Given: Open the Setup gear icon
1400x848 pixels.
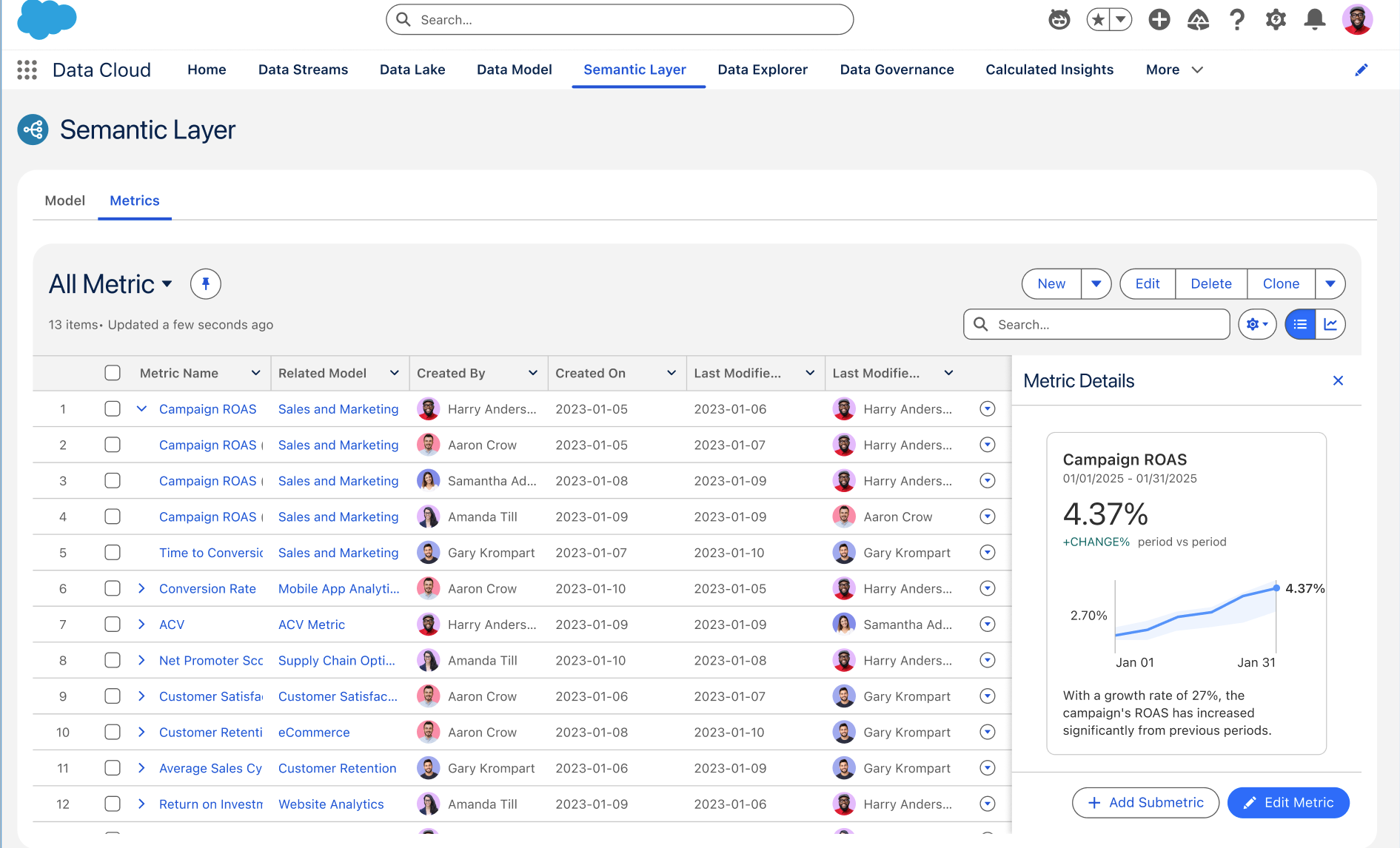Looking at the screenshot, I should point(1275,20).
